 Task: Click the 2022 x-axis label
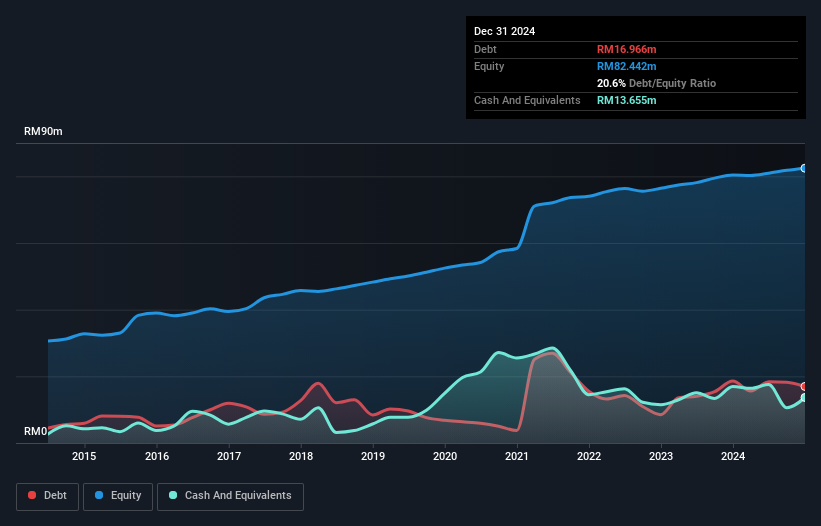coord(589,456)
